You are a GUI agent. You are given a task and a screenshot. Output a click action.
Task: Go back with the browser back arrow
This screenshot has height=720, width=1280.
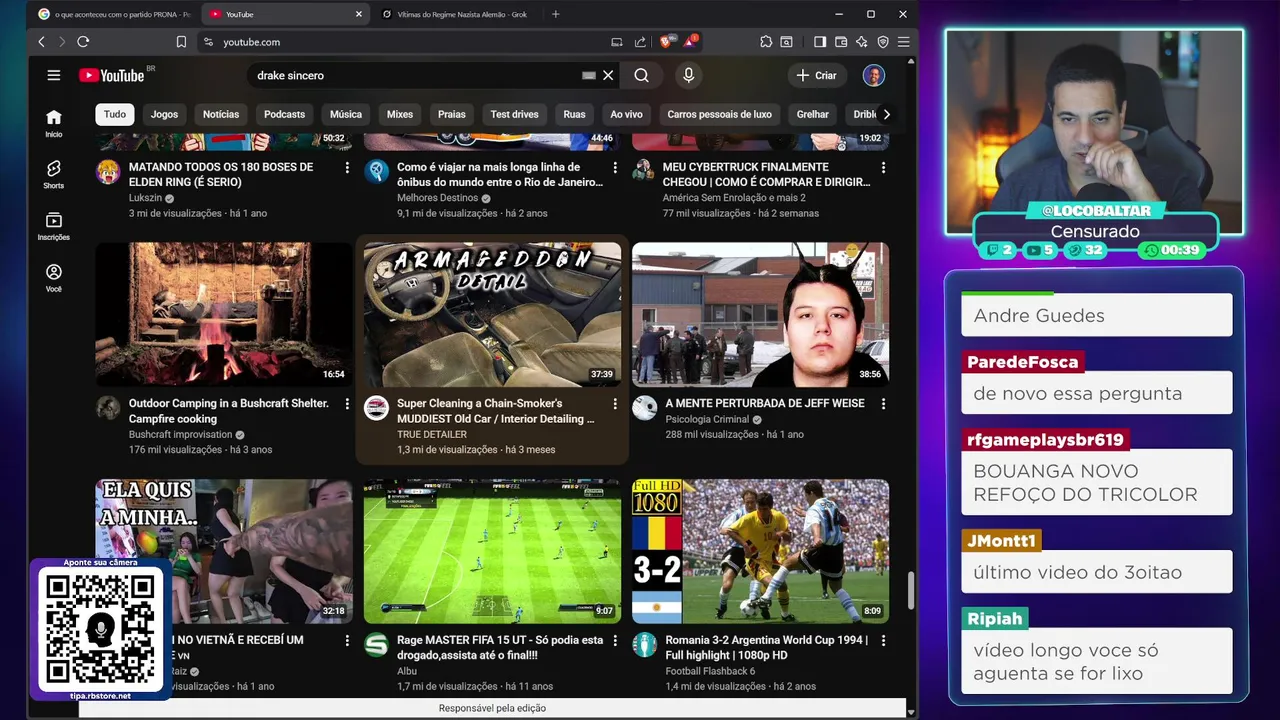coord(41,42)
